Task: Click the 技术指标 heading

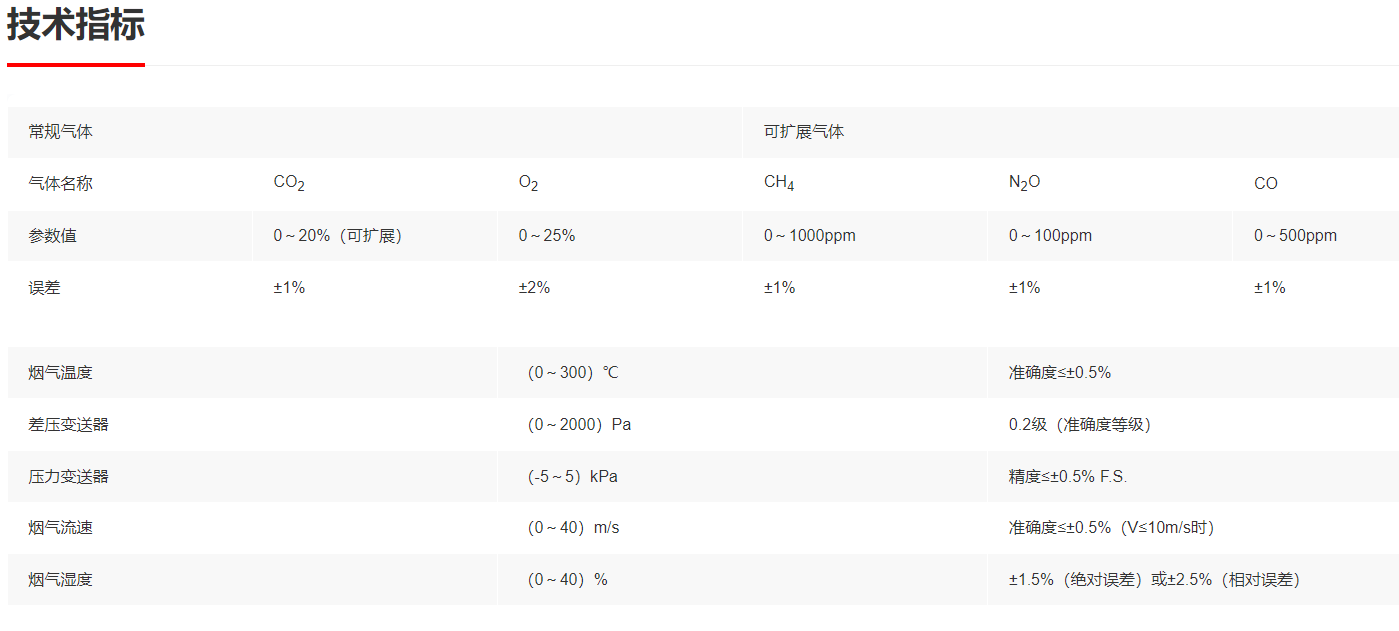Action: click(x=76, y=25)
